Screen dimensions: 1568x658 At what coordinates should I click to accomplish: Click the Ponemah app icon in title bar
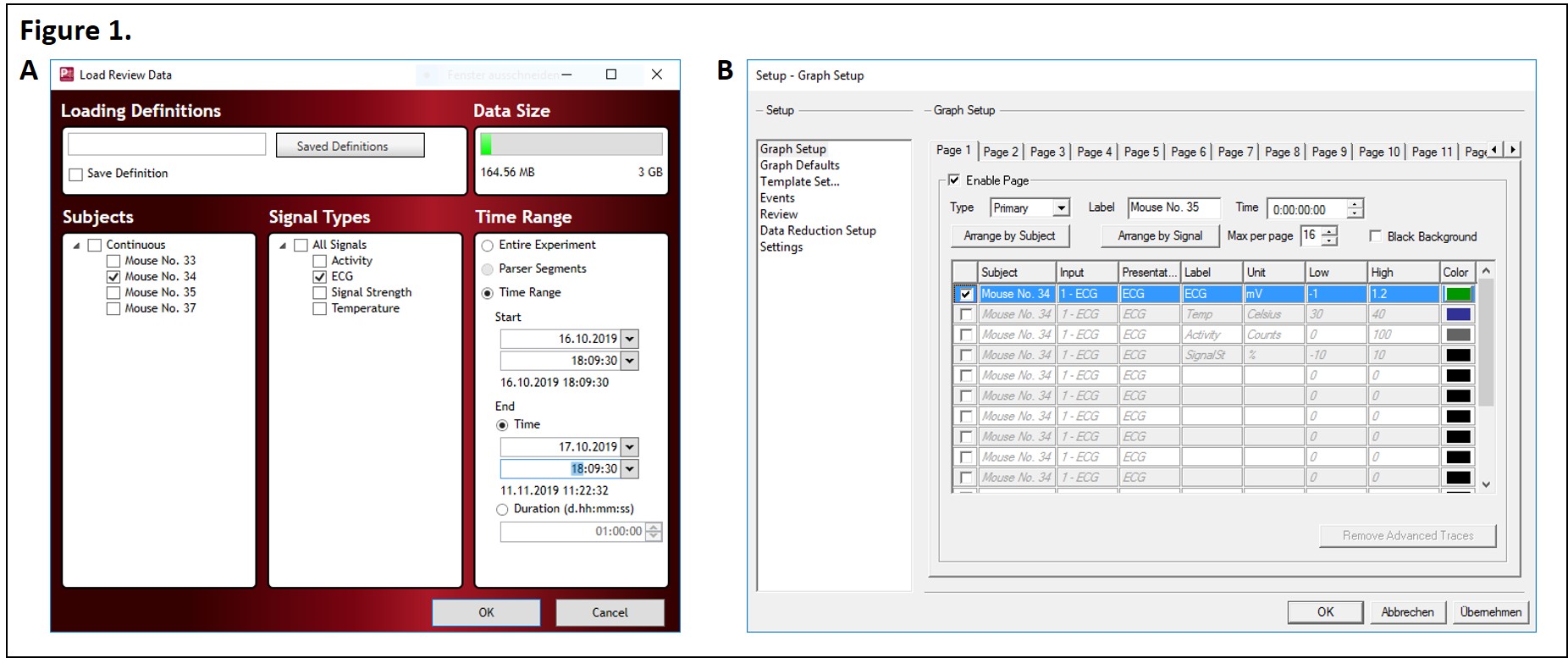coord(67,75)
